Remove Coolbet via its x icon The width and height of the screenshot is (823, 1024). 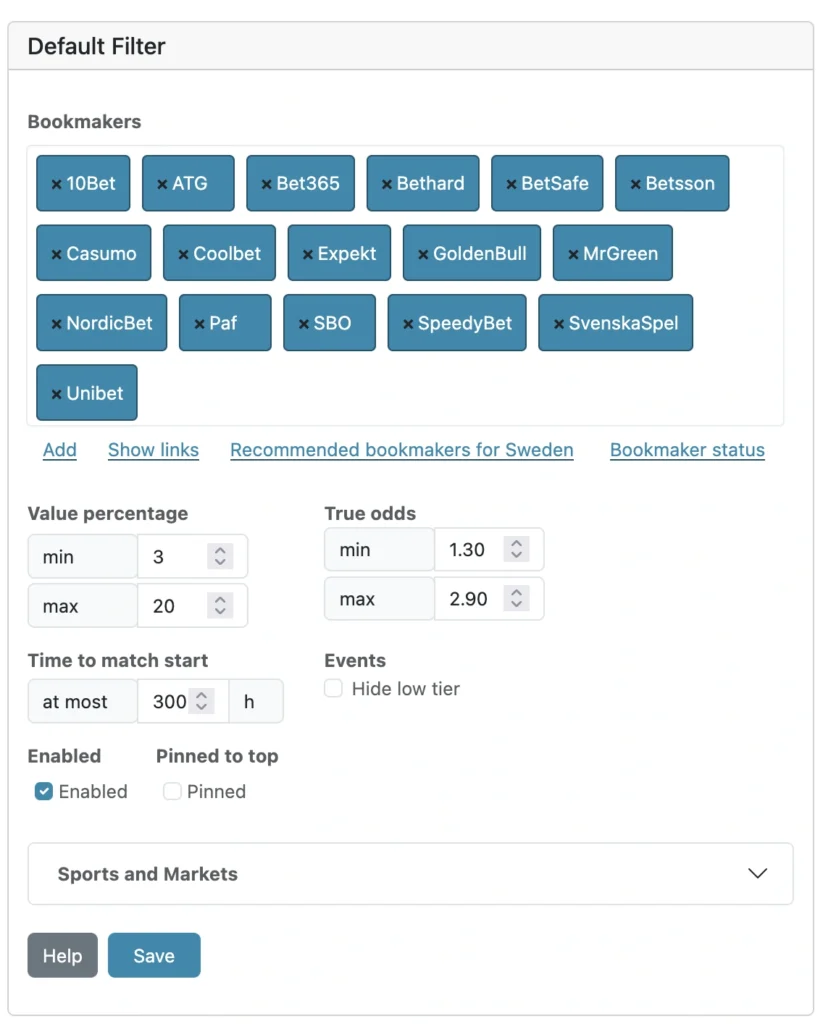pyautogui.click(x=184, y=255)
